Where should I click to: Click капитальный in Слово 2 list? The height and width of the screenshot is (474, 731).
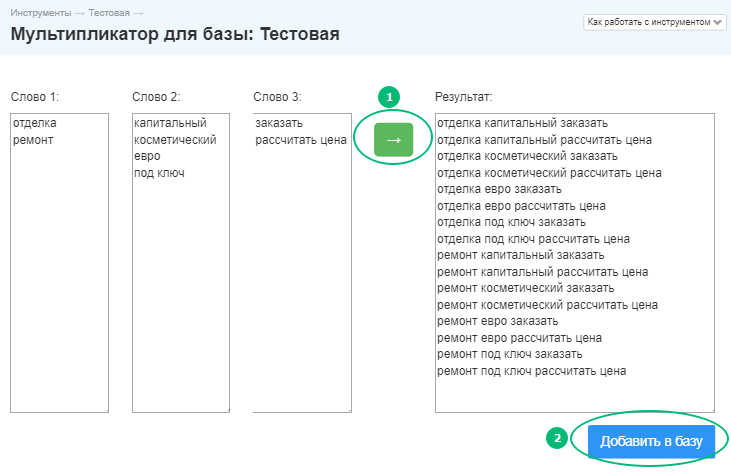tap(171, 123)
